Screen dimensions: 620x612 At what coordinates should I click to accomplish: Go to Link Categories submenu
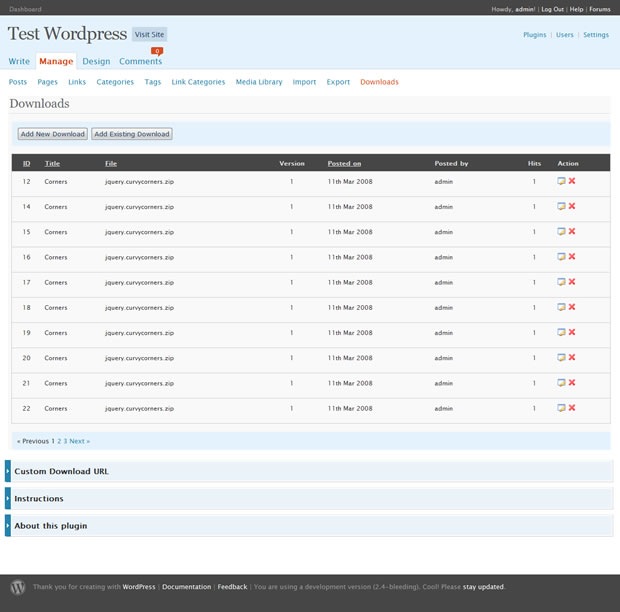click(198, 82)
